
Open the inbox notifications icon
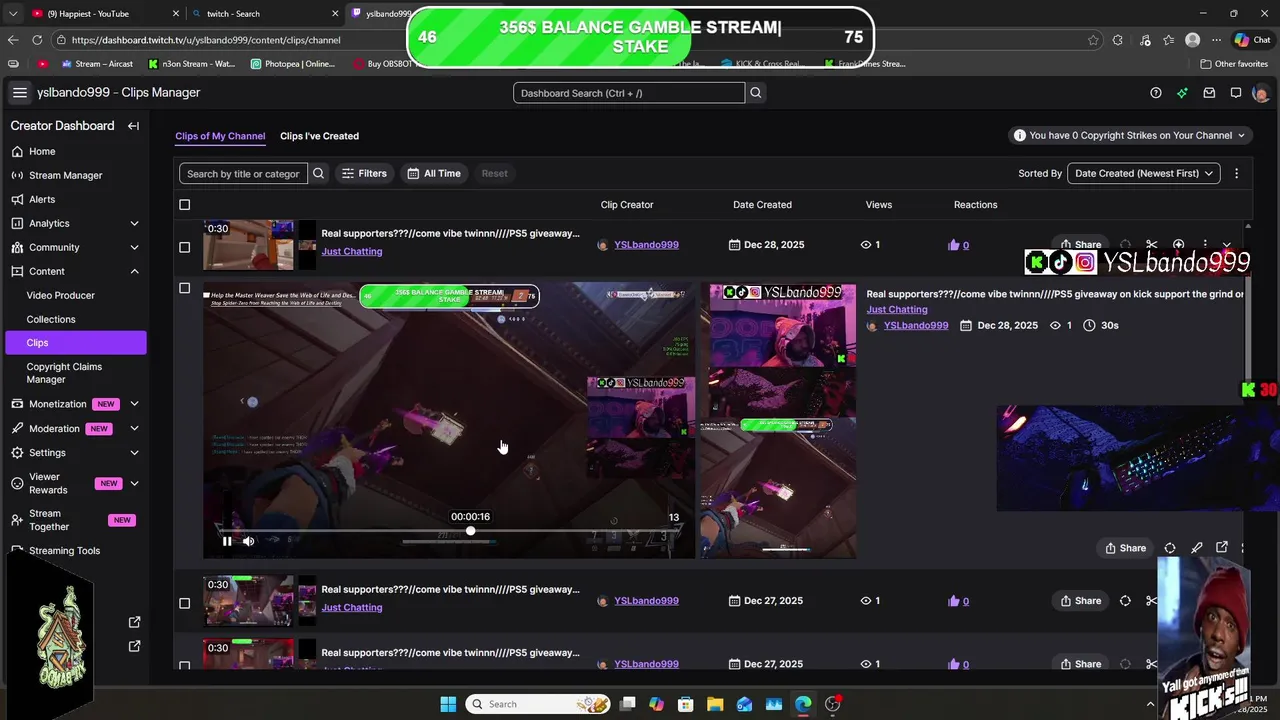click(1209, 93)
